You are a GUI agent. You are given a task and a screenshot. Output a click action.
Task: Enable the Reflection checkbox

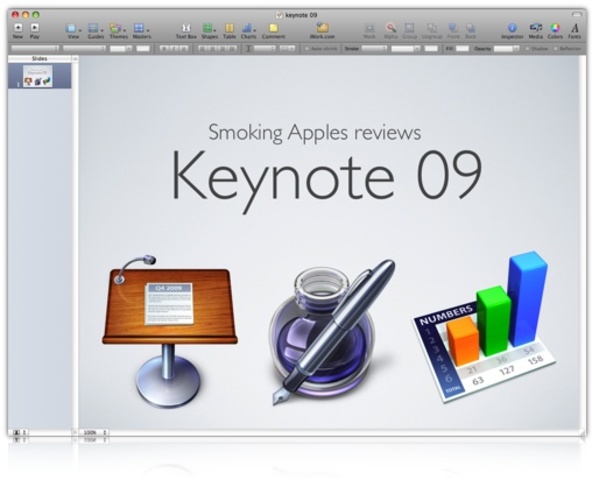pyautogui.click(x=555, y=49)
